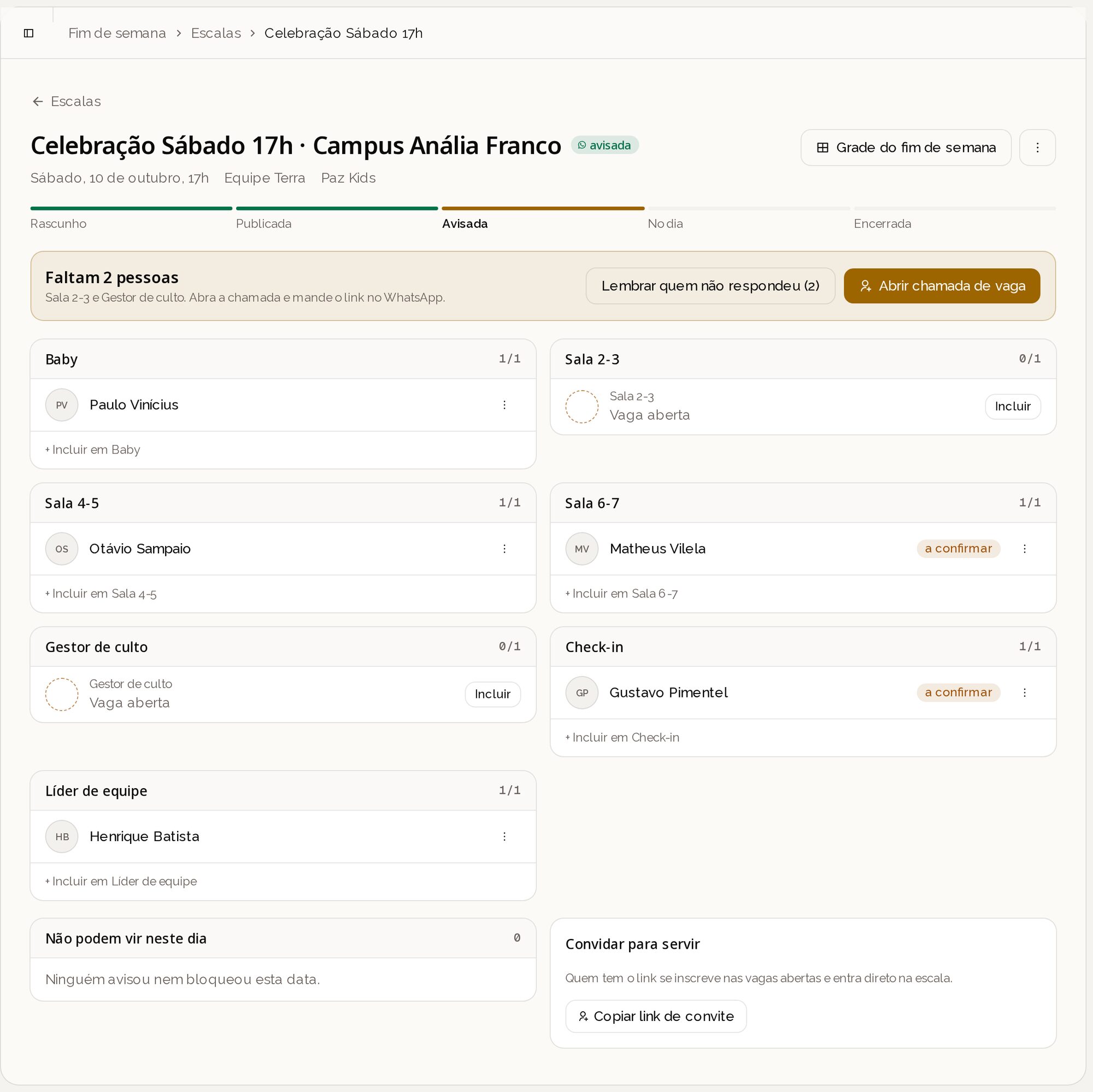Viewport: 1093px width, 1092px height.
Task: Click Abrir chamada de vaga button
Action: click(x=942, y=286)
